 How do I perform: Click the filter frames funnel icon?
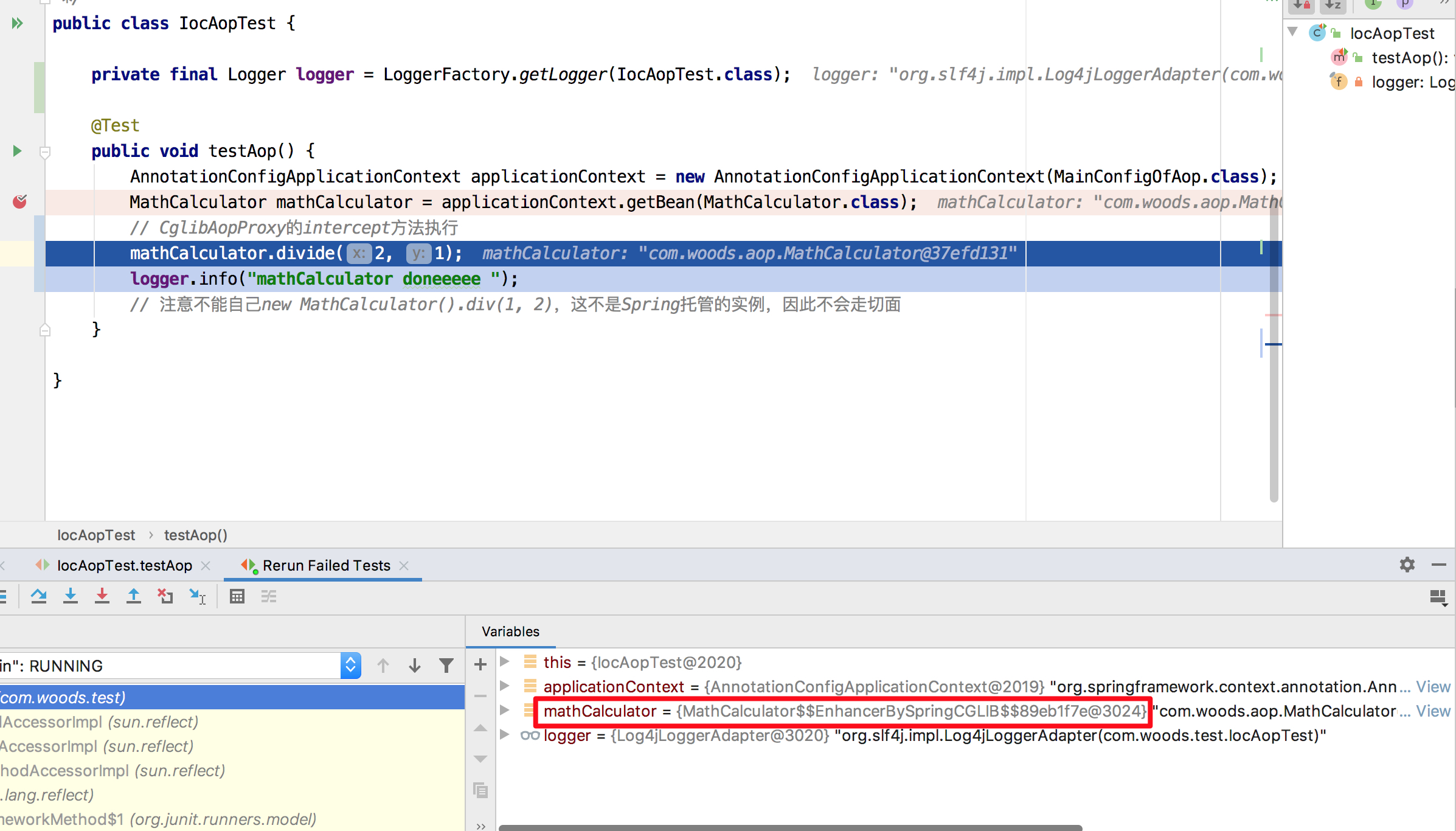tap(446, 666)
